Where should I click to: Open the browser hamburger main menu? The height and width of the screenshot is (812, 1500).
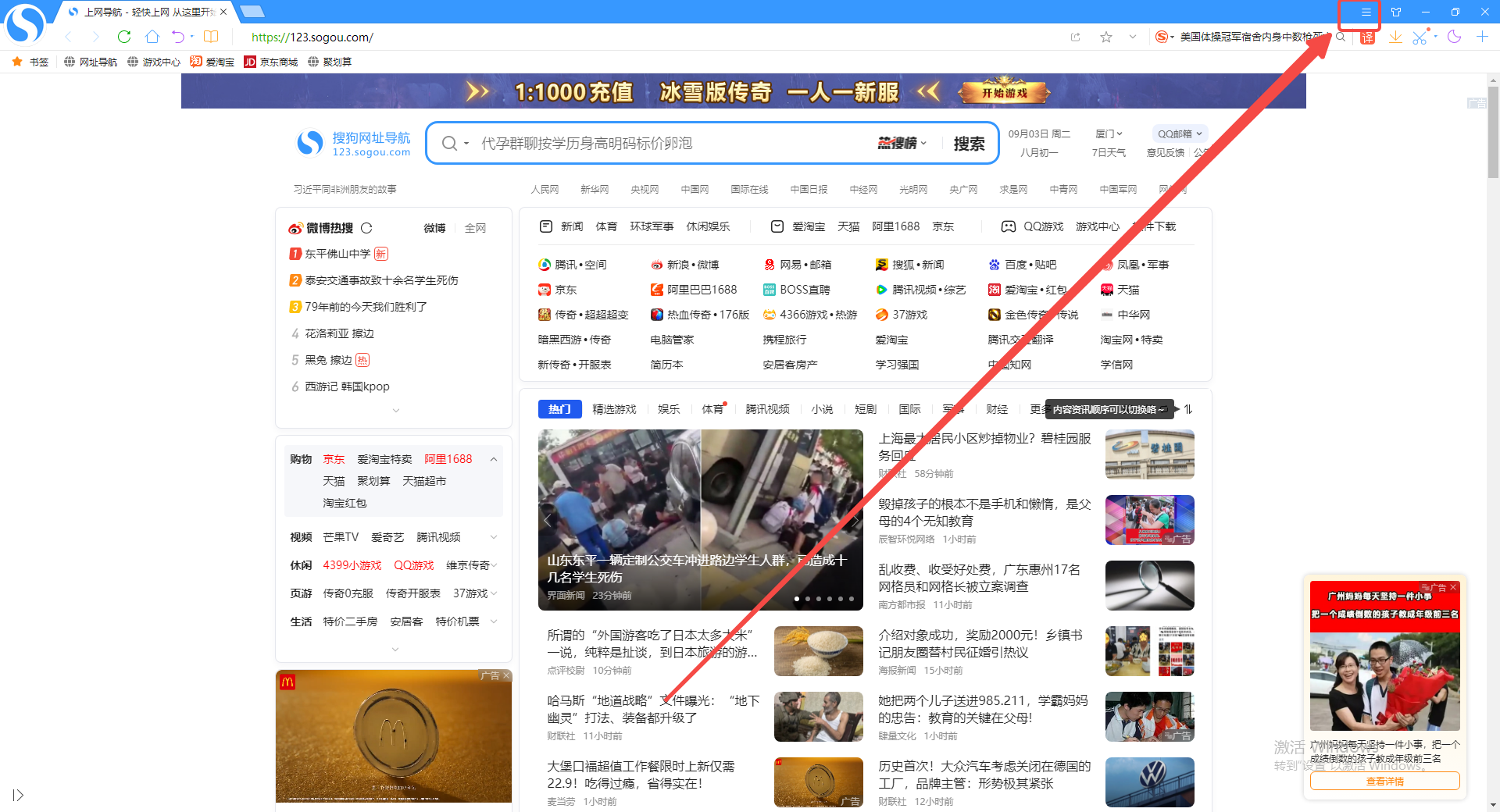coord(1366,12)
